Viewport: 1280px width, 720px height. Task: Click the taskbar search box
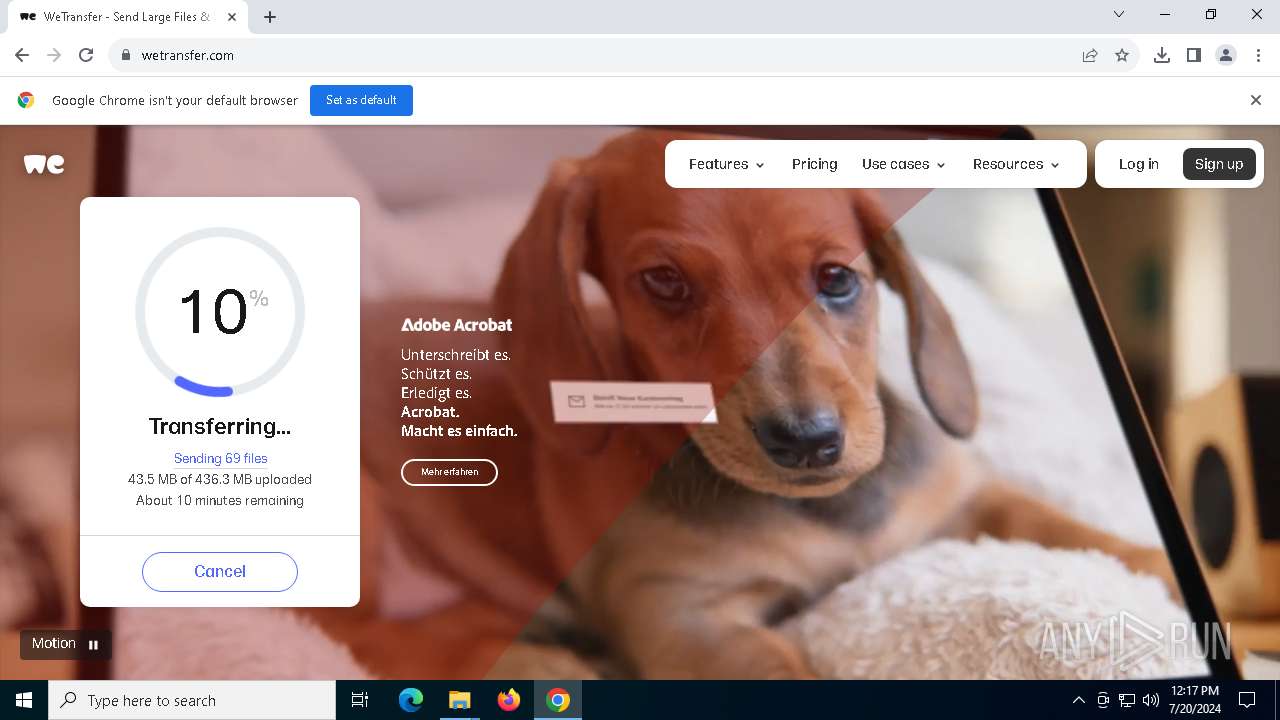(x=192, y=700)
